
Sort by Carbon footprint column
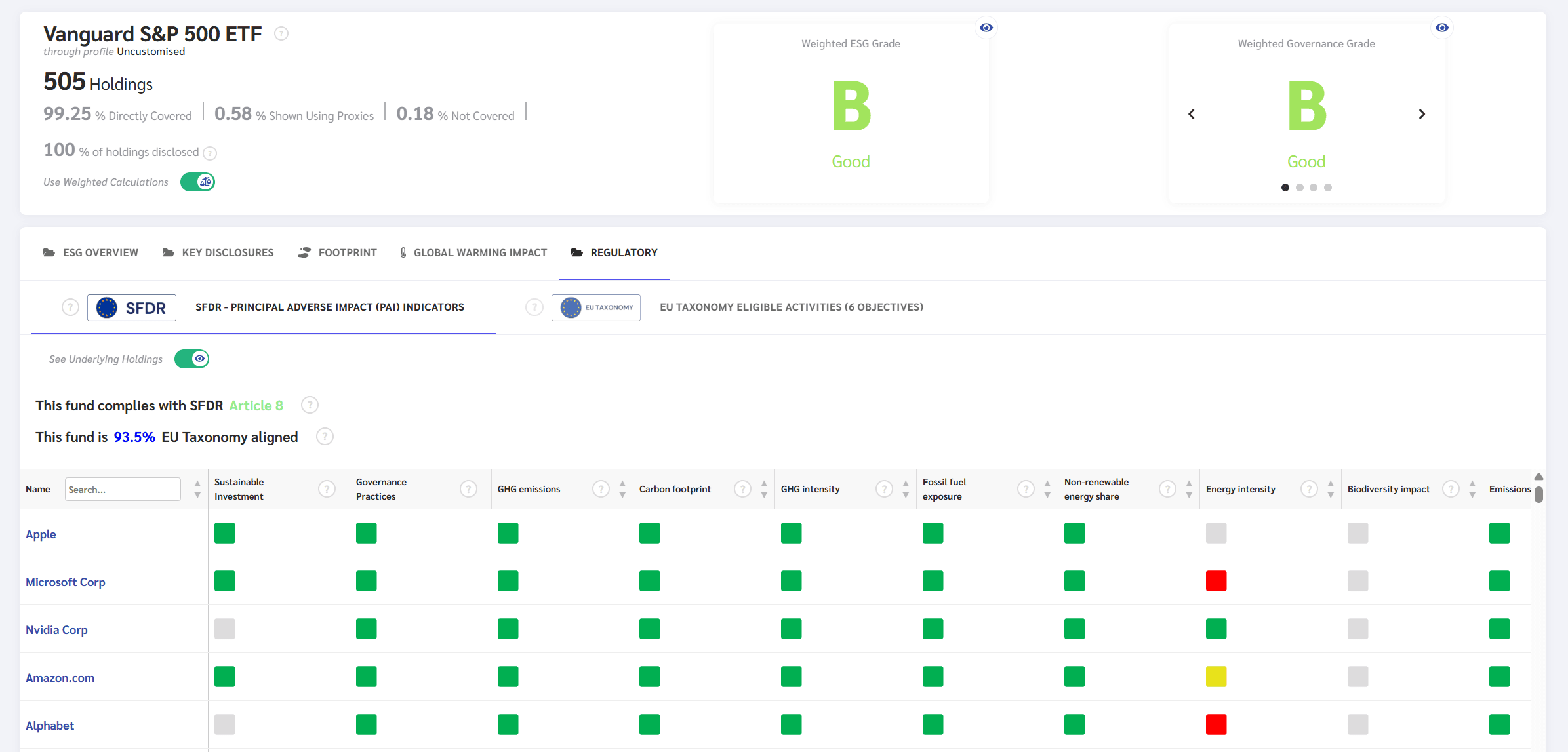(764, 489)
